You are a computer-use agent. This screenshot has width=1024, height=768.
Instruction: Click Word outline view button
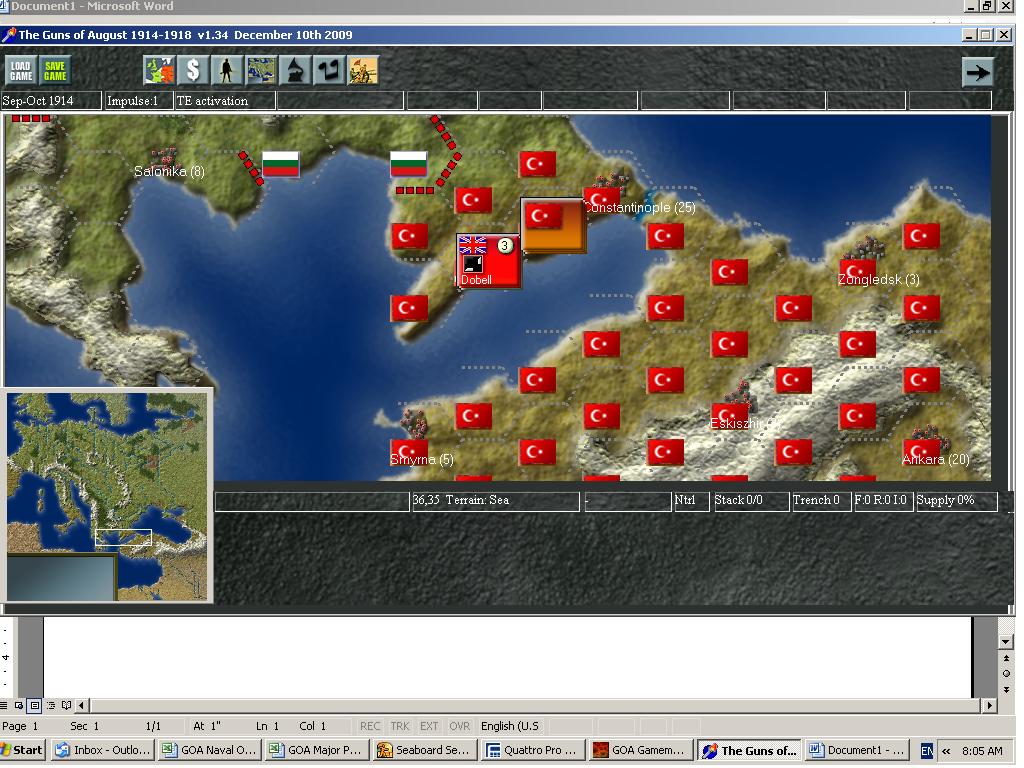[x=51, y=705]
